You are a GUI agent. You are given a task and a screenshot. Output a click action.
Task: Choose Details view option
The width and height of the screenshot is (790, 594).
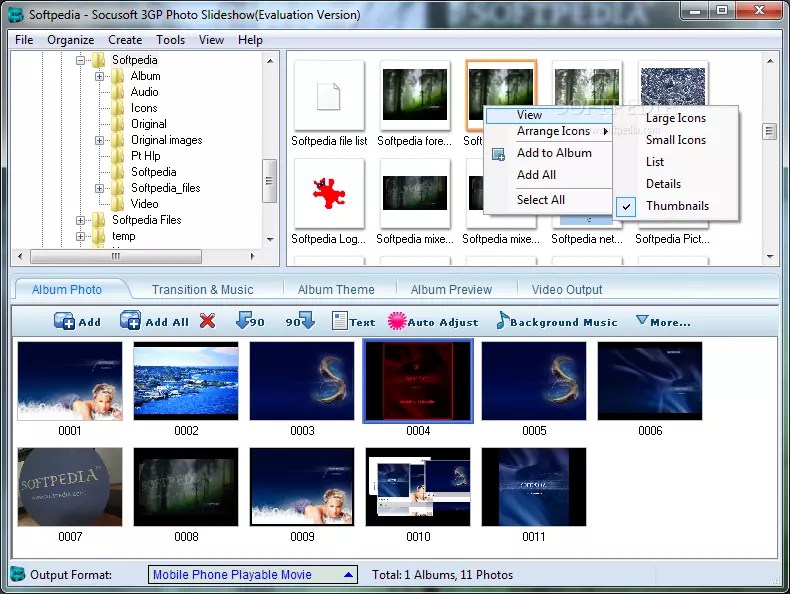(676, 184)
